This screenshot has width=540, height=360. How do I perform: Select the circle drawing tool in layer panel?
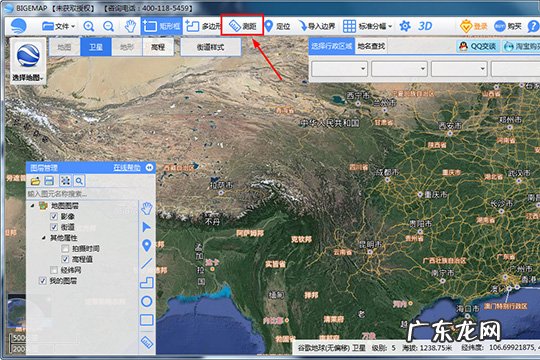[147, 301]
